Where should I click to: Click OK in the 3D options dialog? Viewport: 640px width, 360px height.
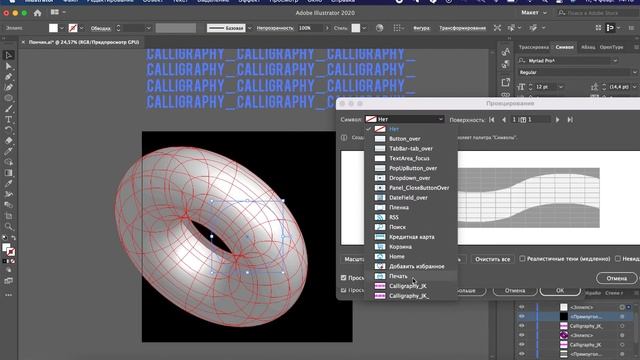(x=560, y=291)
